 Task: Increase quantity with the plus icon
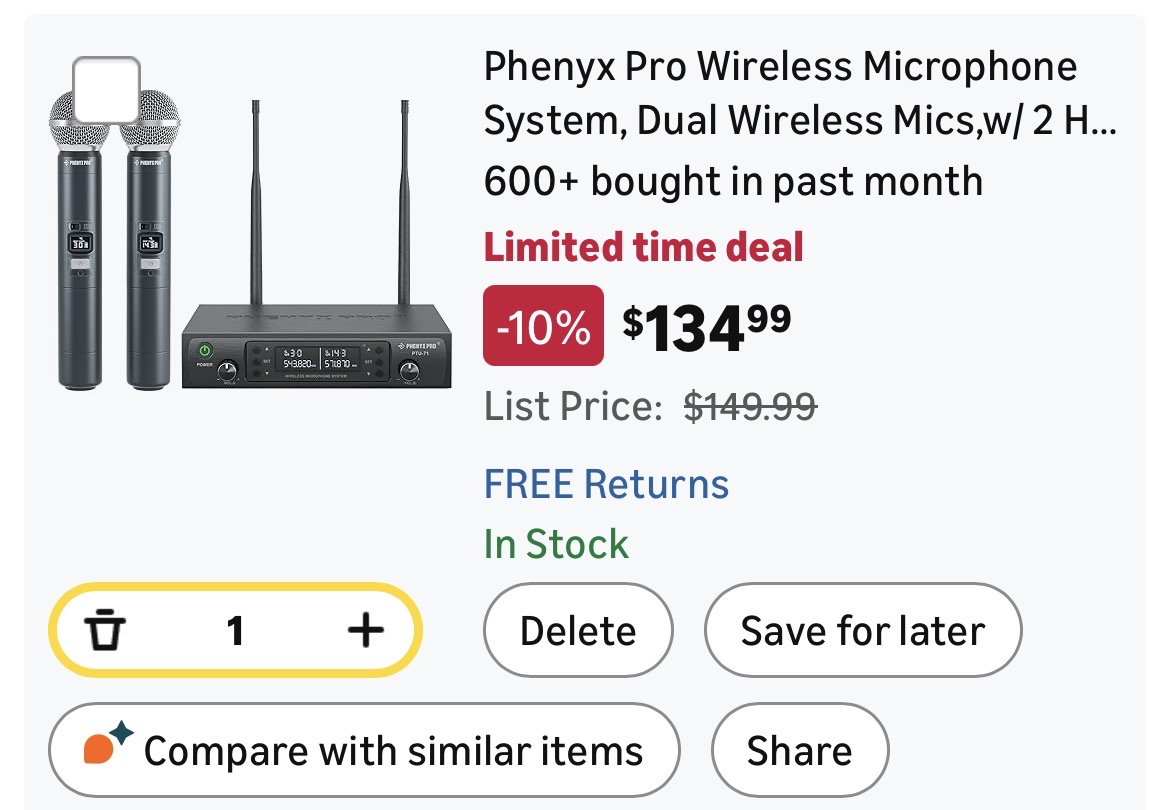tap(365, 630)
